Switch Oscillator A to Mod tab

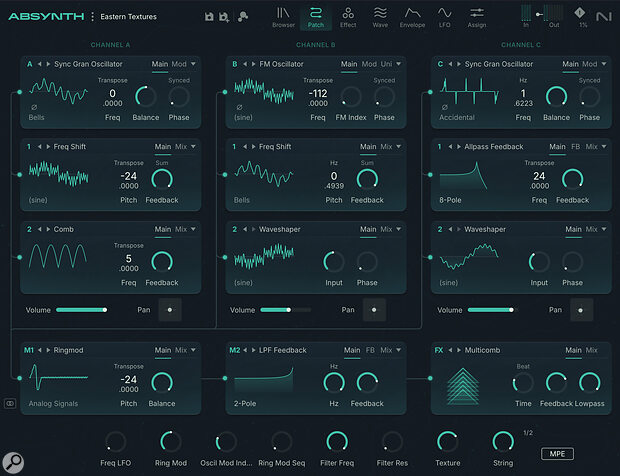[179, 64]
